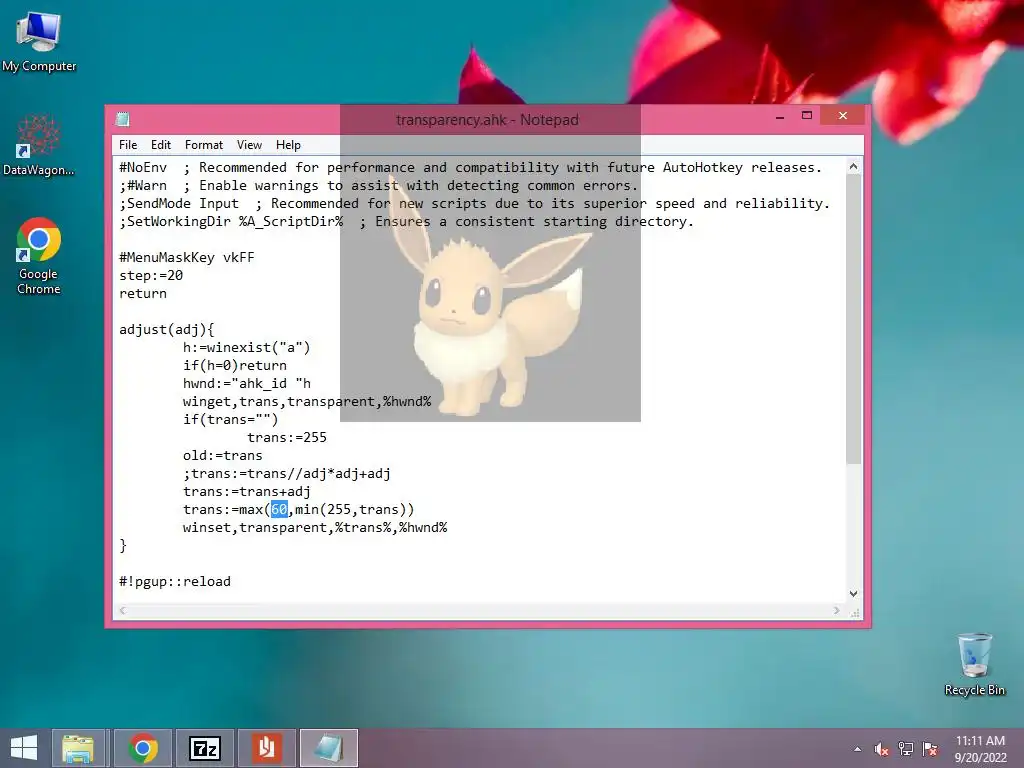Image resolution: width=1024 pixels, height=768 pixels.
Task: Click the highlighted 60 value in max()
Action: [279, 509]
